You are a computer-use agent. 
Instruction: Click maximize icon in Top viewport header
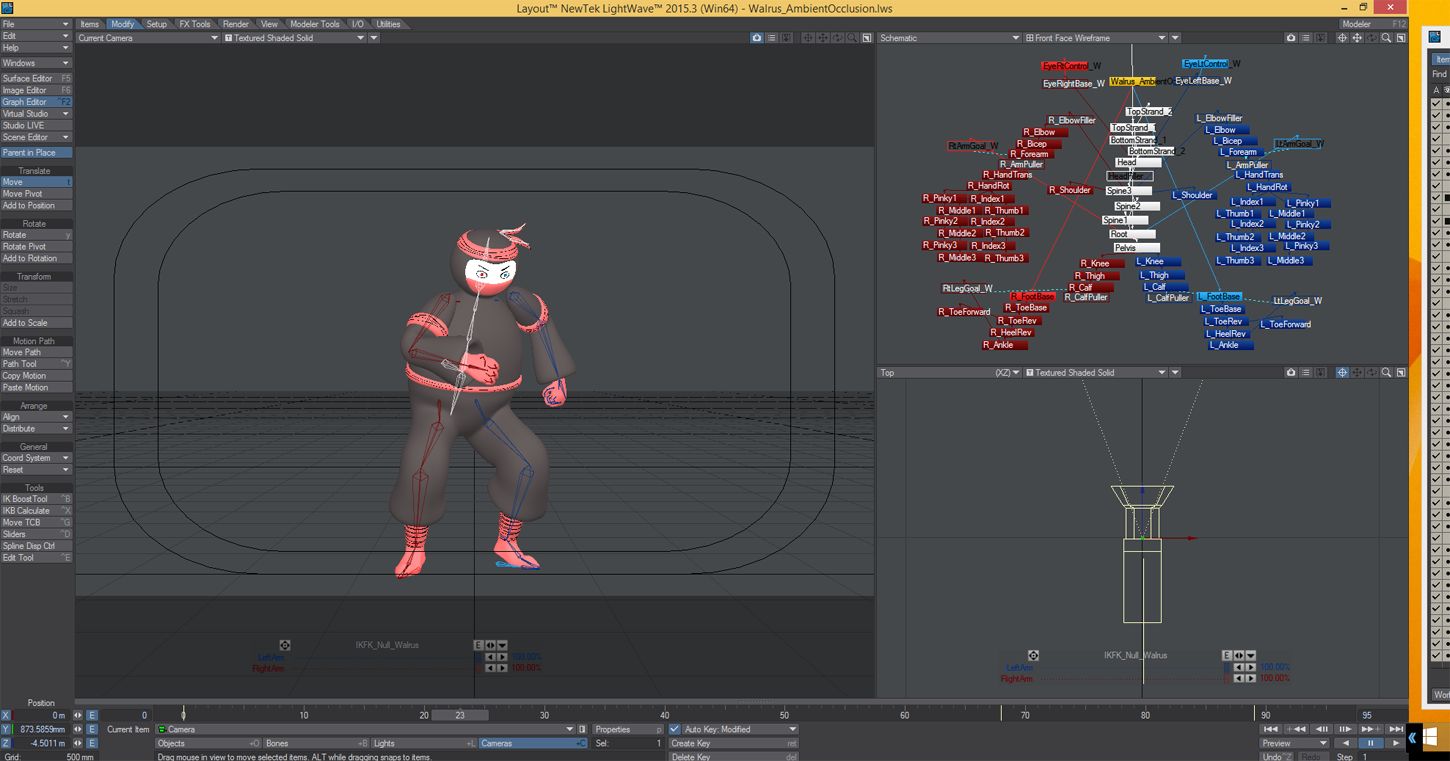(1401, 372)
